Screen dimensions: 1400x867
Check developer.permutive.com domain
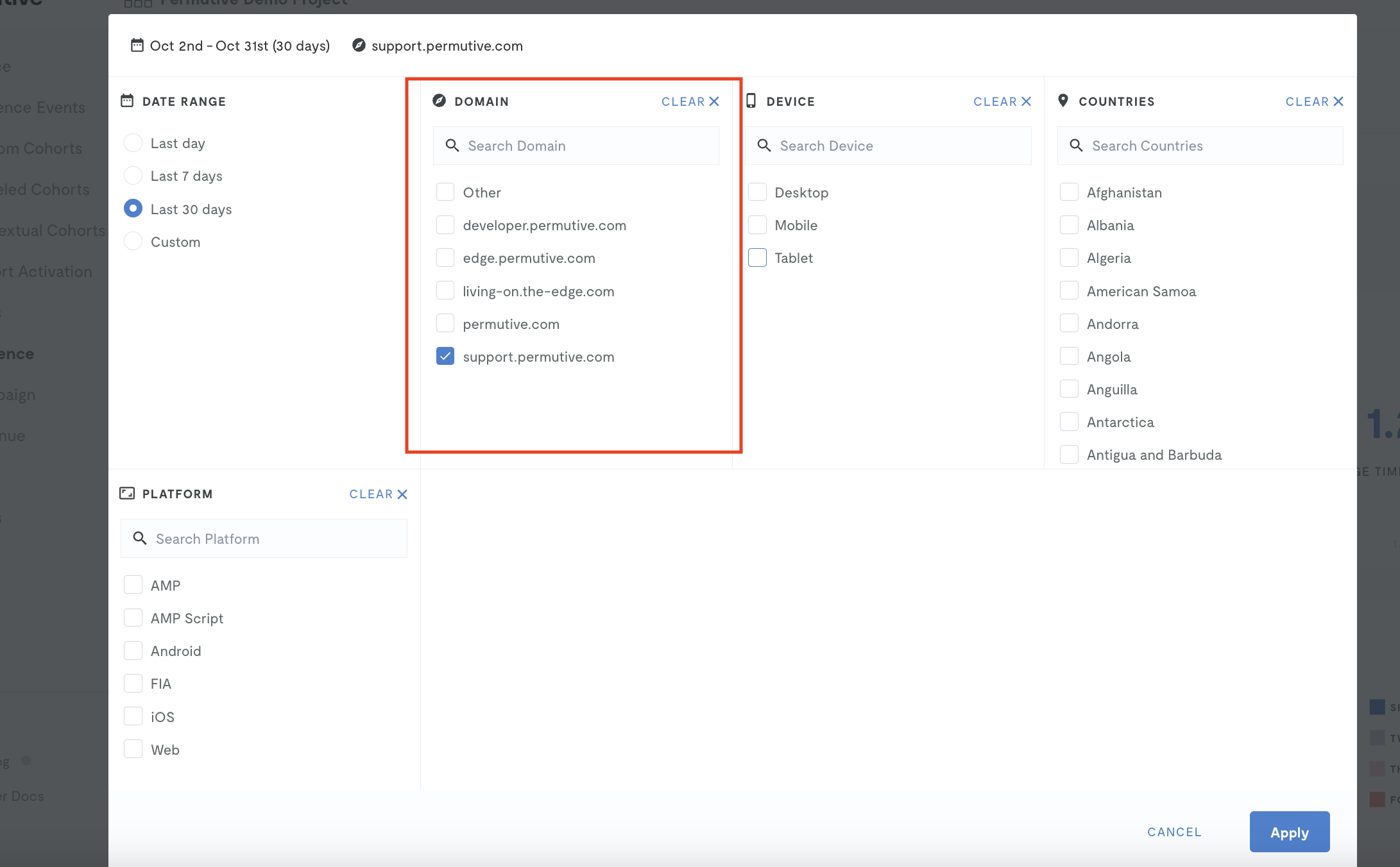tap(445, 224)
